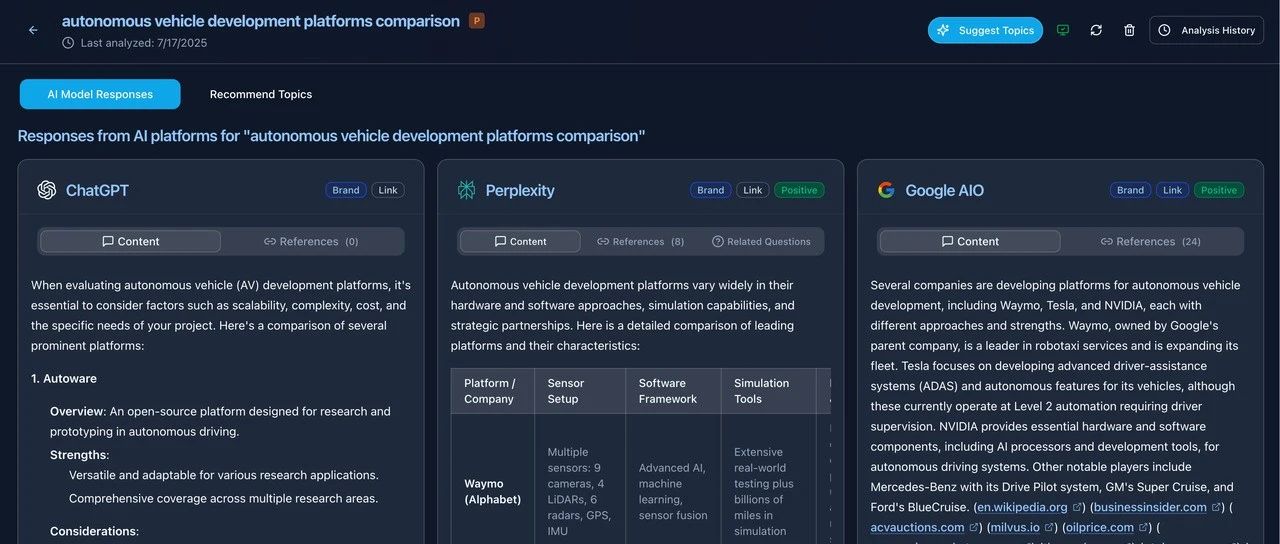
Task: Click the Brand tag on ChatGPT card
Action: tap(346, 190)
